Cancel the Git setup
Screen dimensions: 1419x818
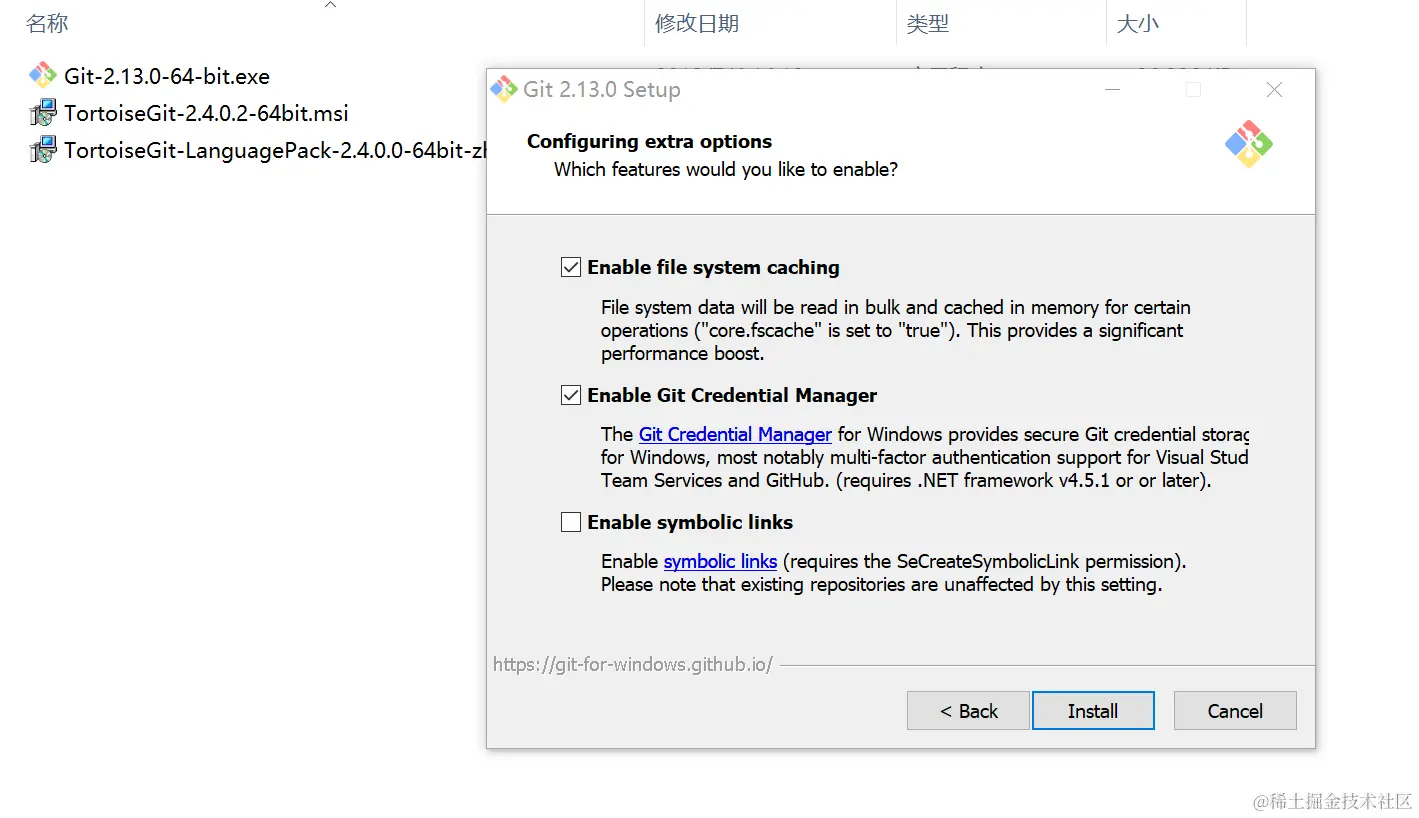pos(1235,711)
